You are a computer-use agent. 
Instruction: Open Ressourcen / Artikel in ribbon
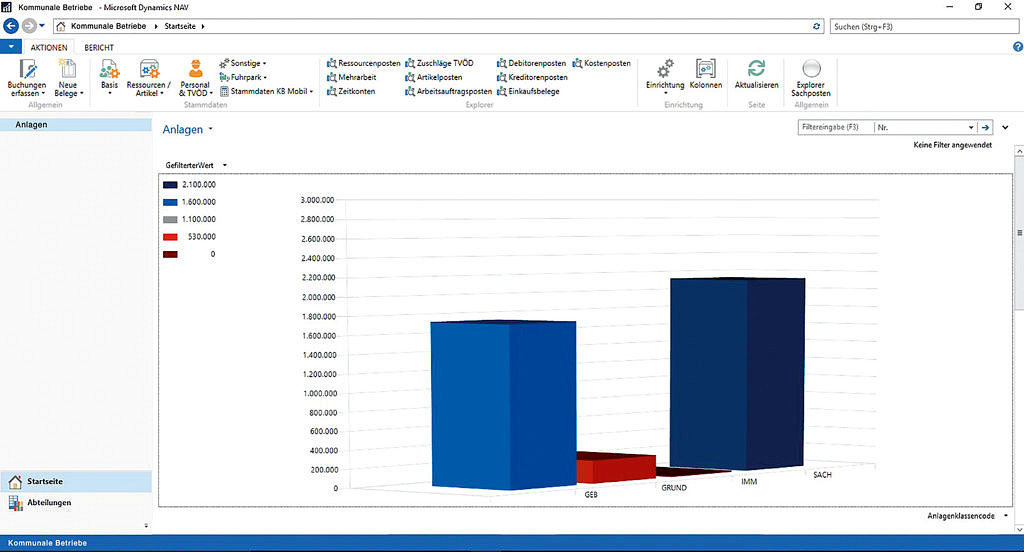pyautogui.click(x=150, y=70)
